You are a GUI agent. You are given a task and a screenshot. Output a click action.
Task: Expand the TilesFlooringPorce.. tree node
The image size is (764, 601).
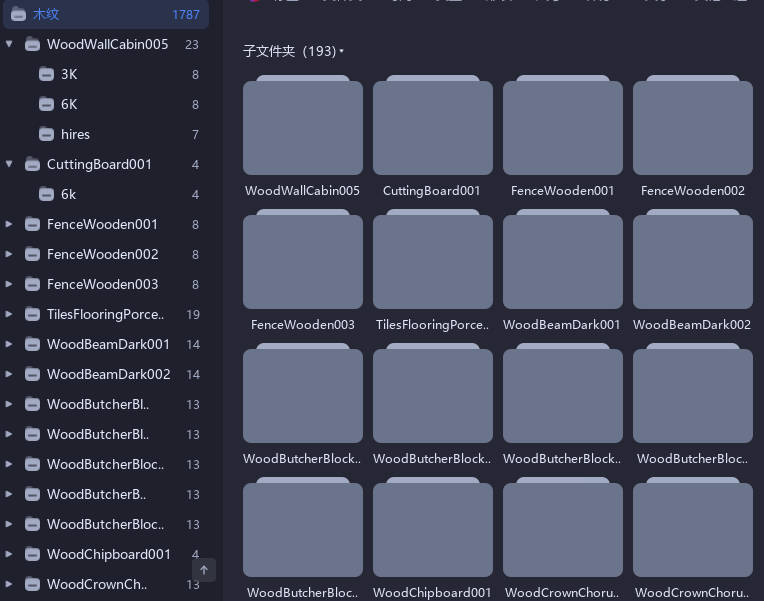point(9,314)
